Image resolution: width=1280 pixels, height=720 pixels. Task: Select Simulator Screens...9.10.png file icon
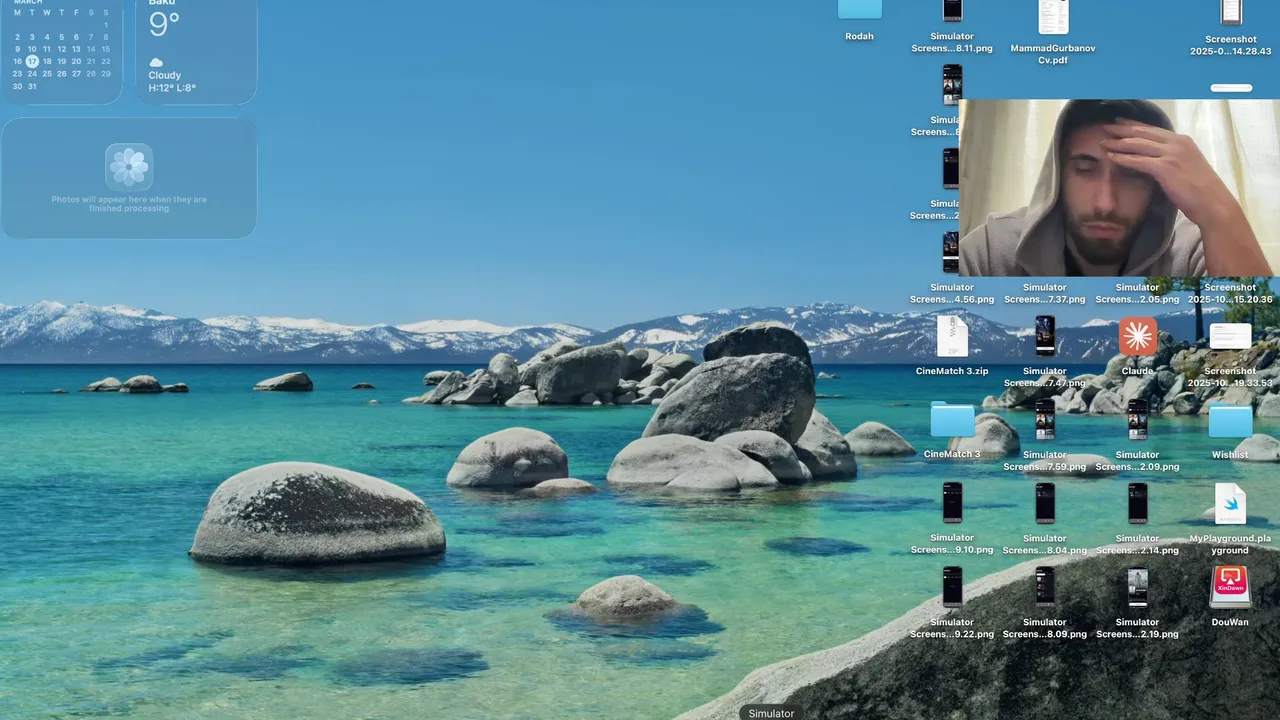(x=952, y=503)
